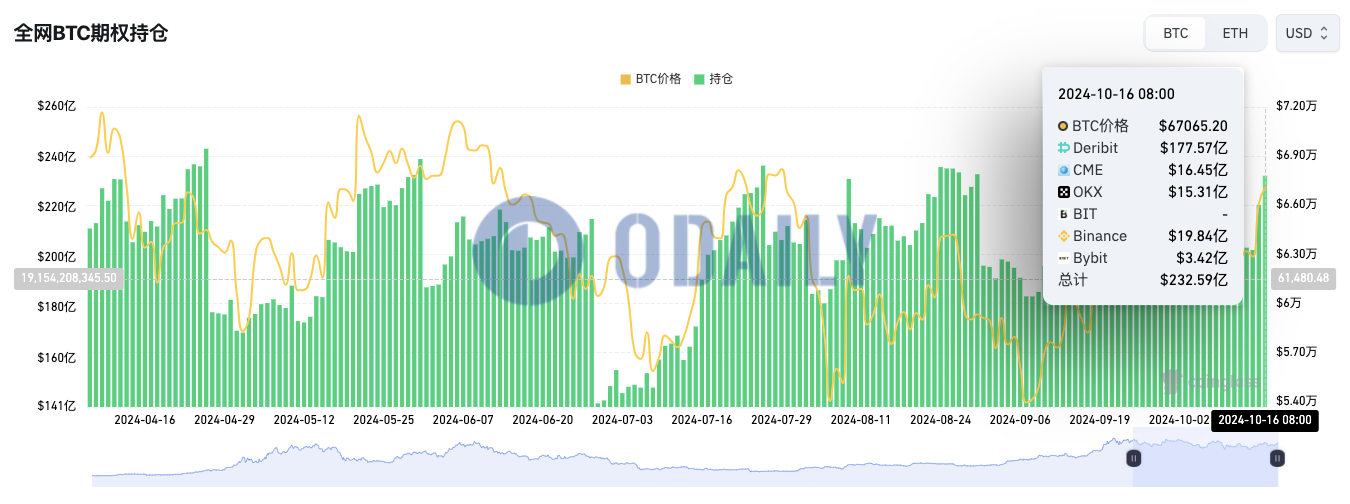The width and height of the screenshot is (1350, 504).
Task: Click the x-axis highlighted label 2024-10-16 08:00
Action: coord(1265,421)
